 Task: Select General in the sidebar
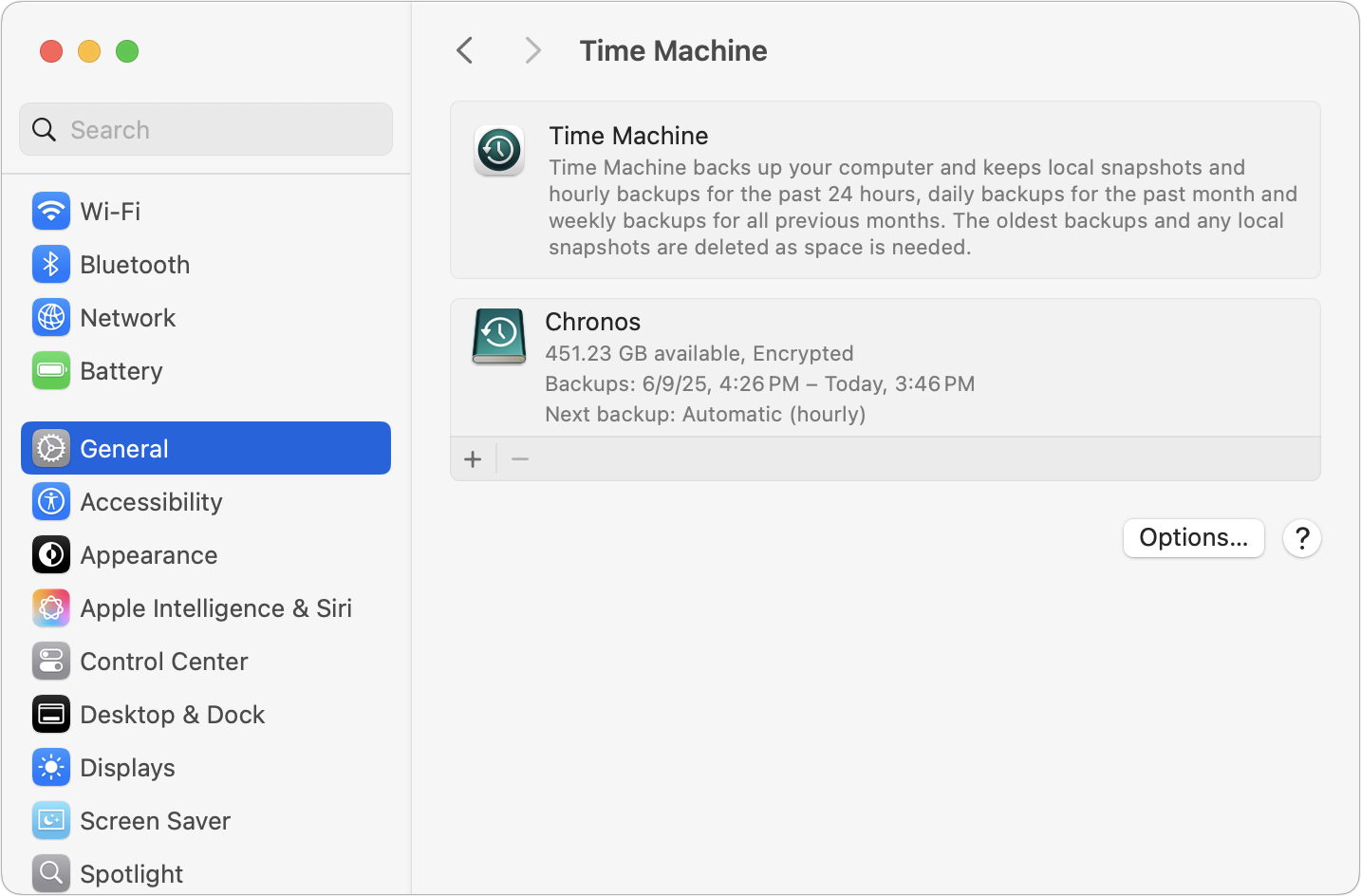coord(206,448)
